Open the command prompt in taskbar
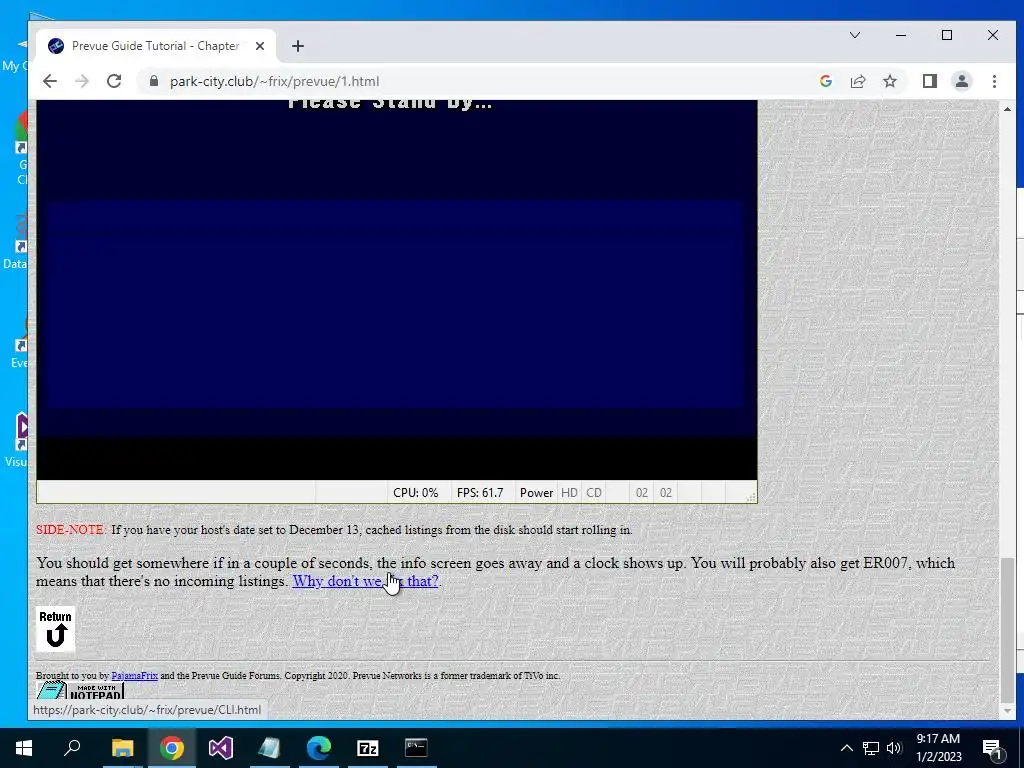 tap(416, 748)
